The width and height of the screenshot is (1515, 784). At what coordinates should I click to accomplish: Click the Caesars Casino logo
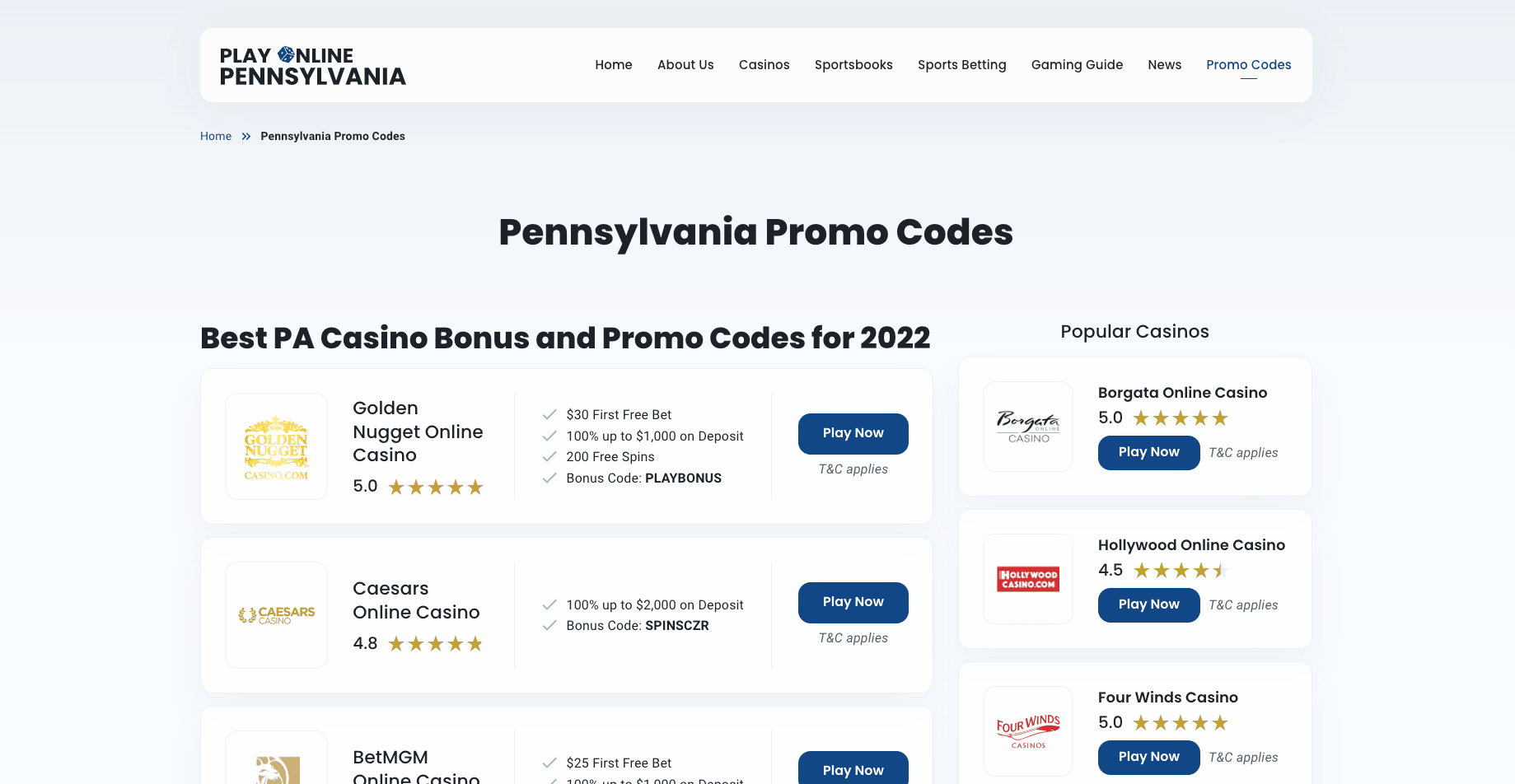click(x=277, y=615)
